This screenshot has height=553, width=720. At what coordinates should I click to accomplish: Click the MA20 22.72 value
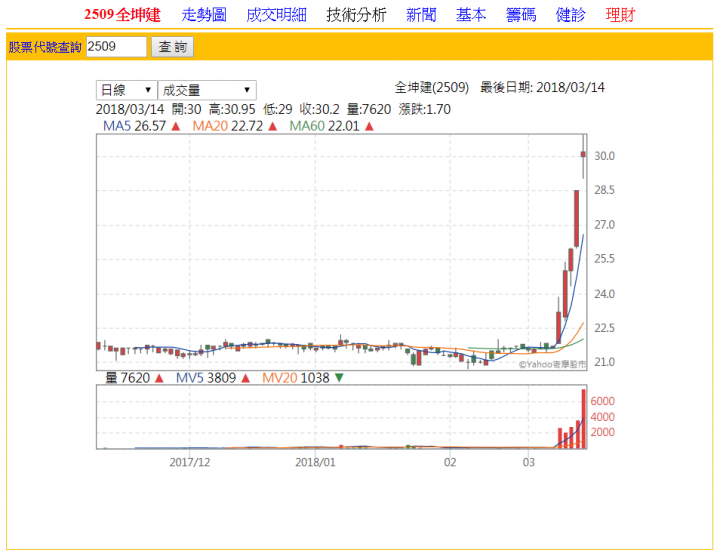(x=228, y=126)
